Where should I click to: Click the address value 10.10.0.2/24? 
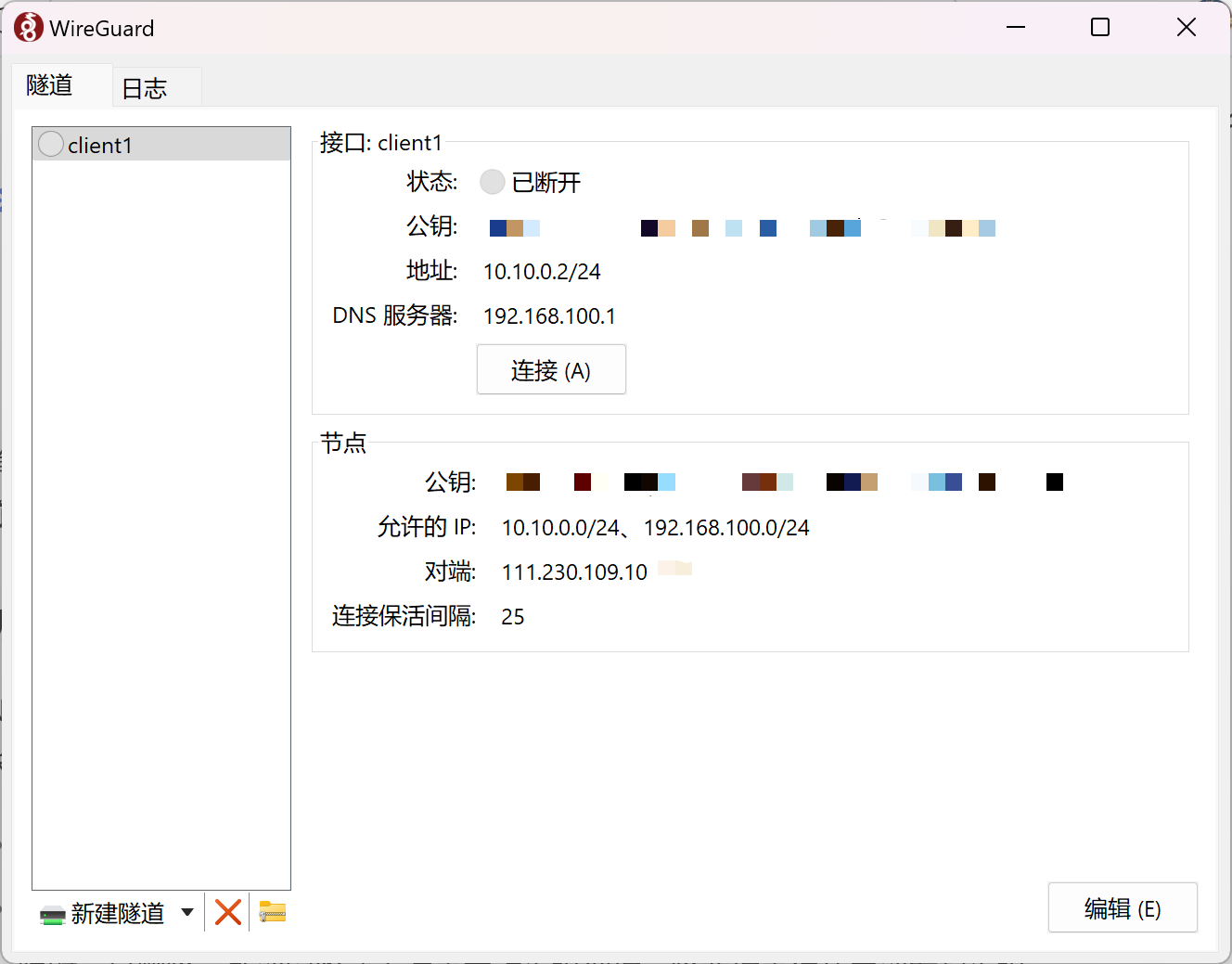[542, 272]
